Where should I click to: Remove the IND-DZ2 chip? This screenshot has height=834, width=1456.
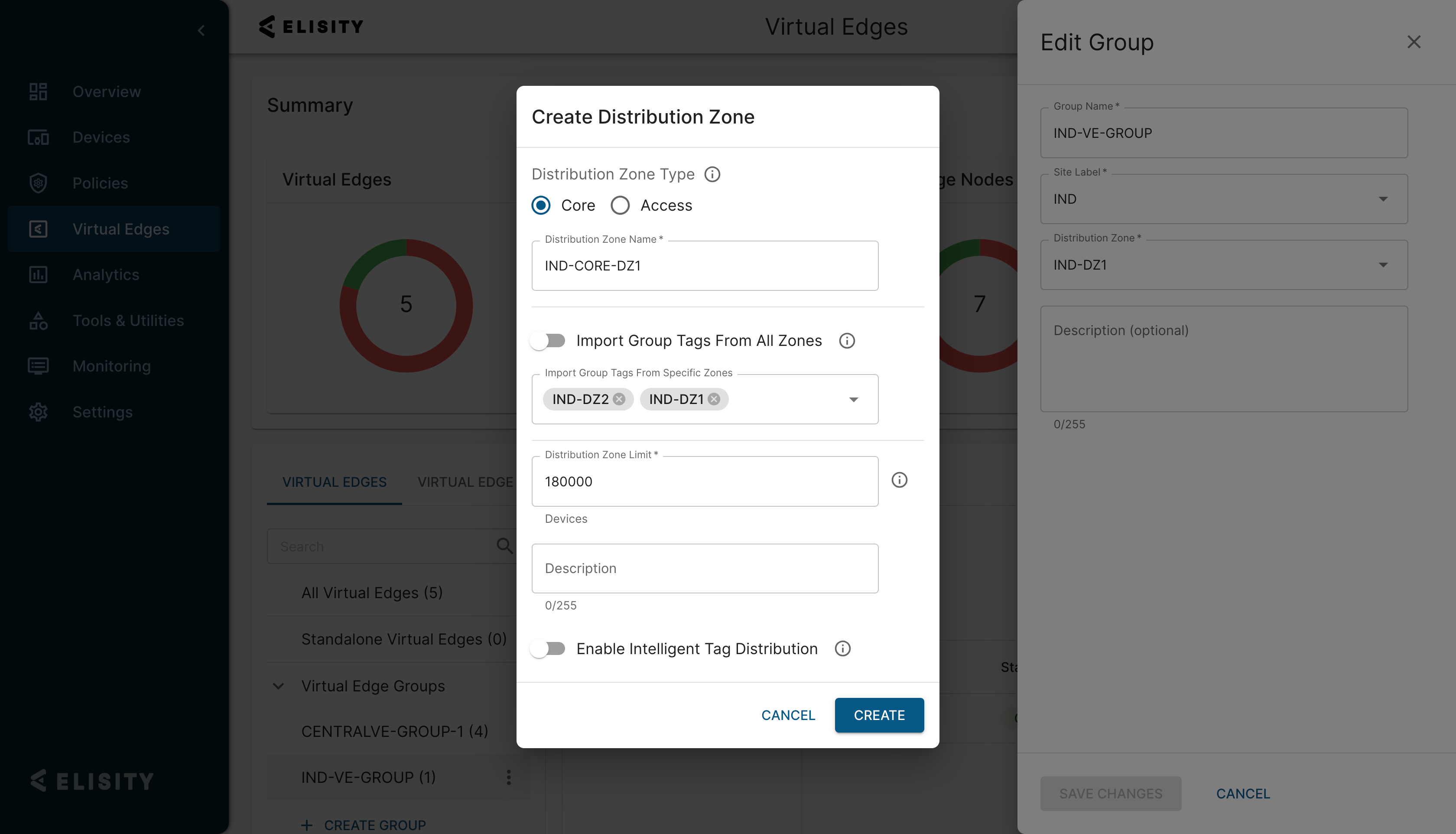tap(619, 399)
